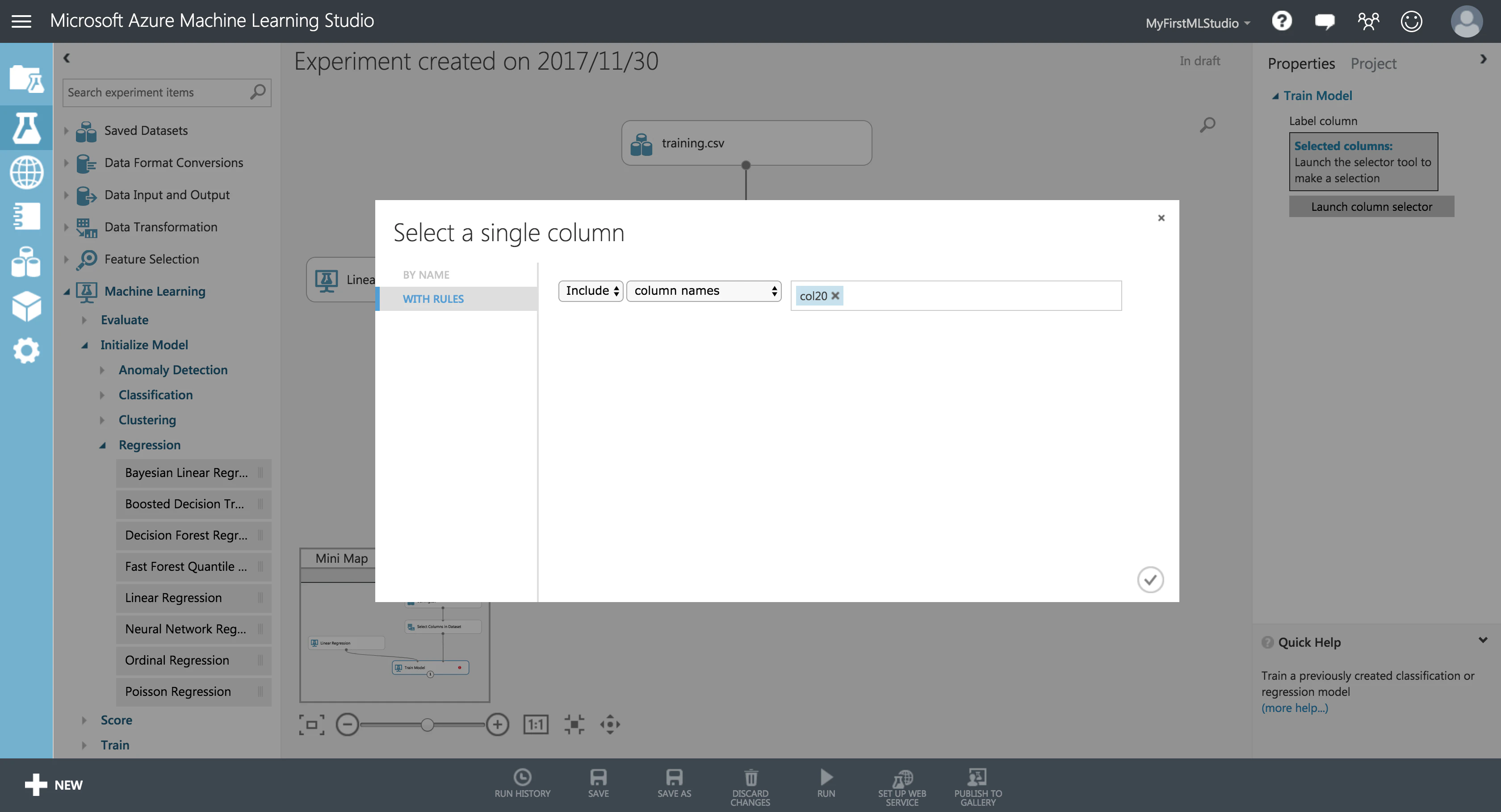
Task: Click Save As in the bottom toolbar
Action: [674, 783]
